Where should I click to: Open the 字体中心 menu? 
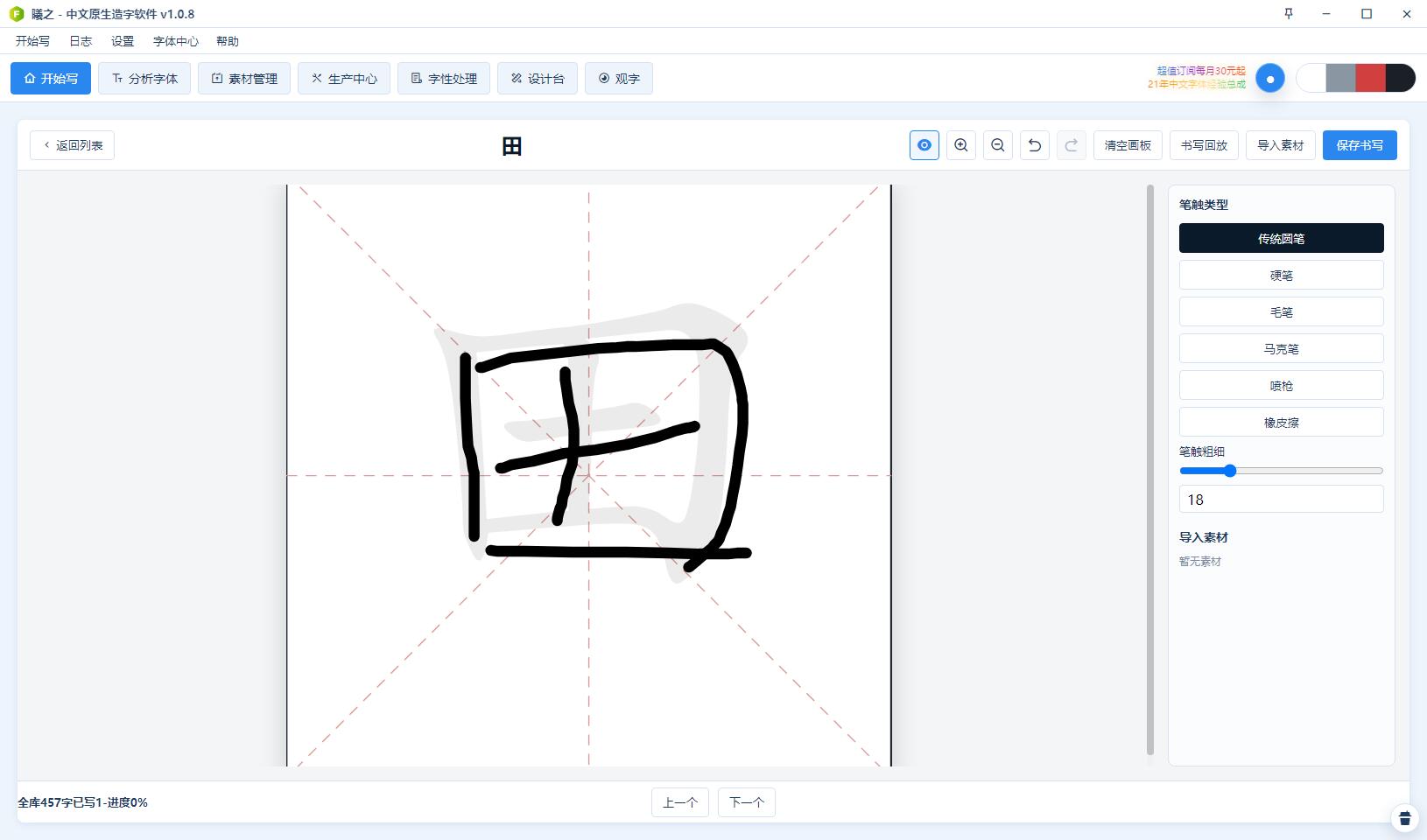(175, 41)
